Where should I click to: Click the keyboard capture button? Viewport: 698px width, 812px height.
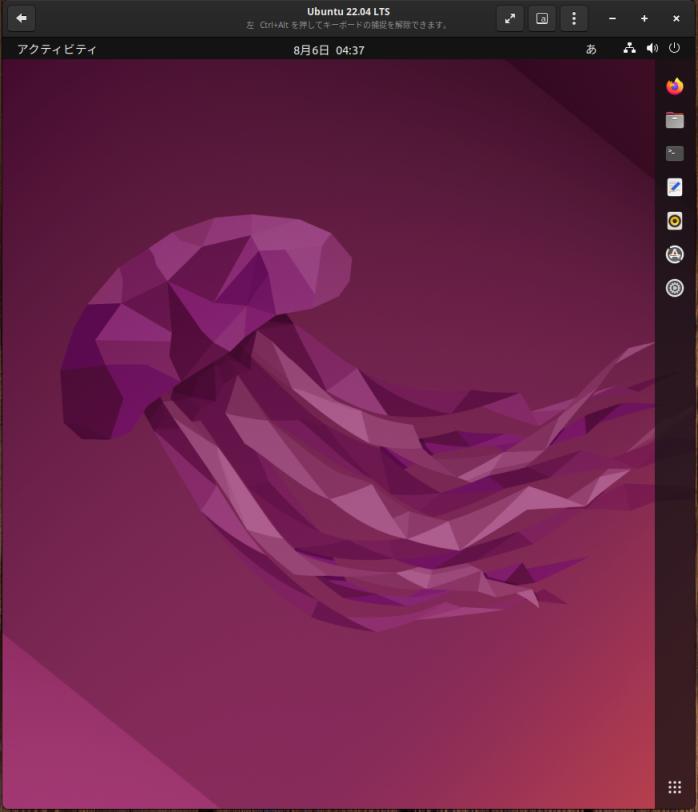[x=542, y=19]
